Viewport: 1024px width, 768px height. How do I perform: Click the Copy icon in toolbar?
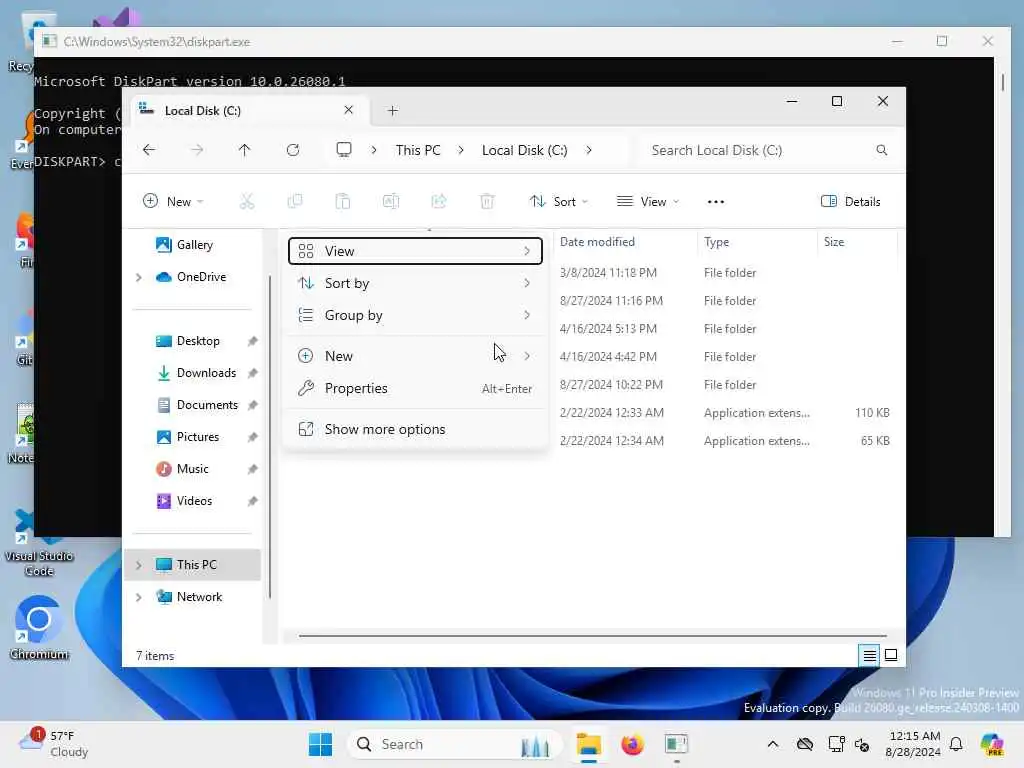[295, 202]
